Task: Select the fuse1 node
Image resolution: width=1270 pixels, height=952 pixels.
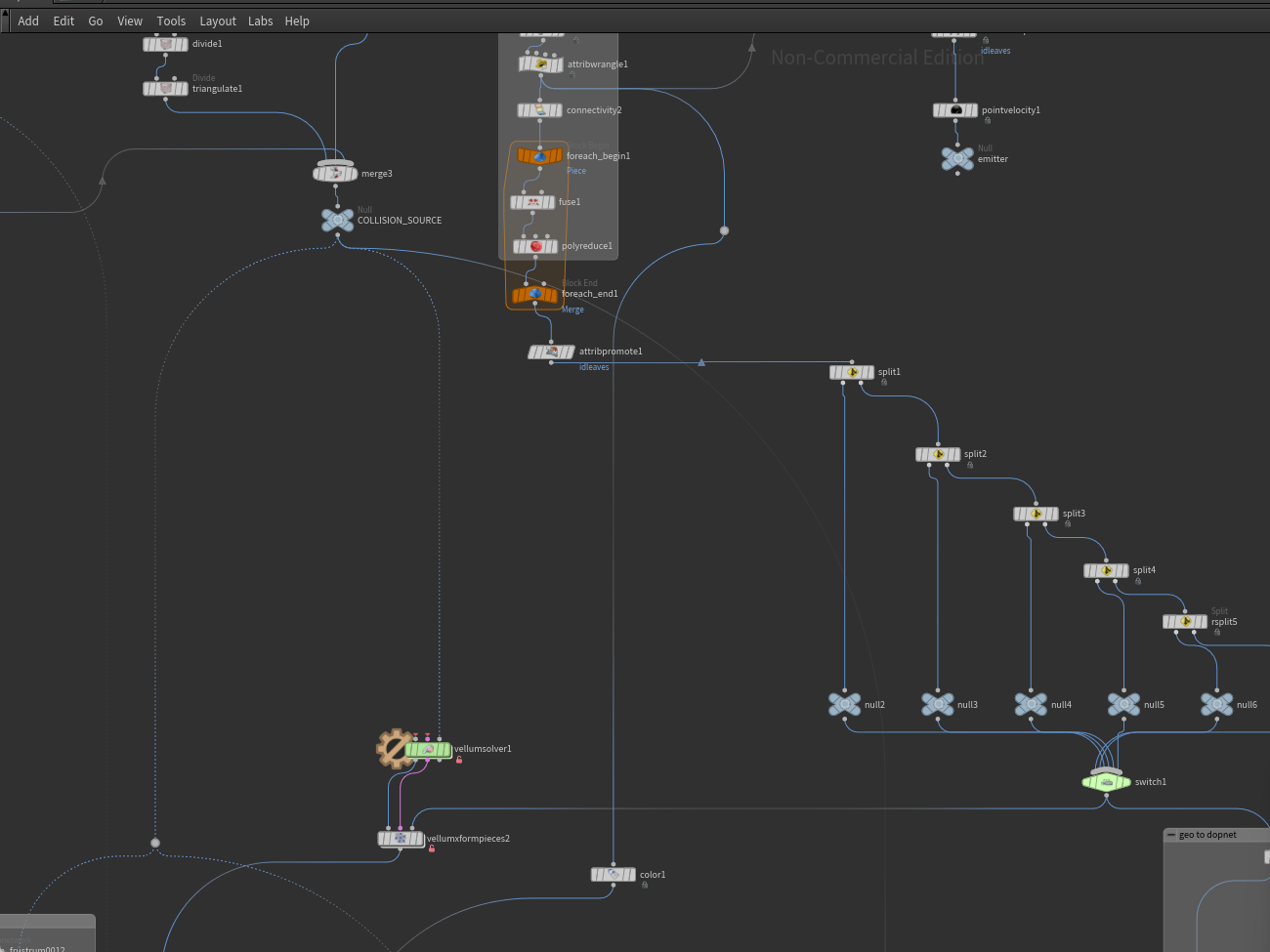Action: pyautogui.click(x=532, y=202)
